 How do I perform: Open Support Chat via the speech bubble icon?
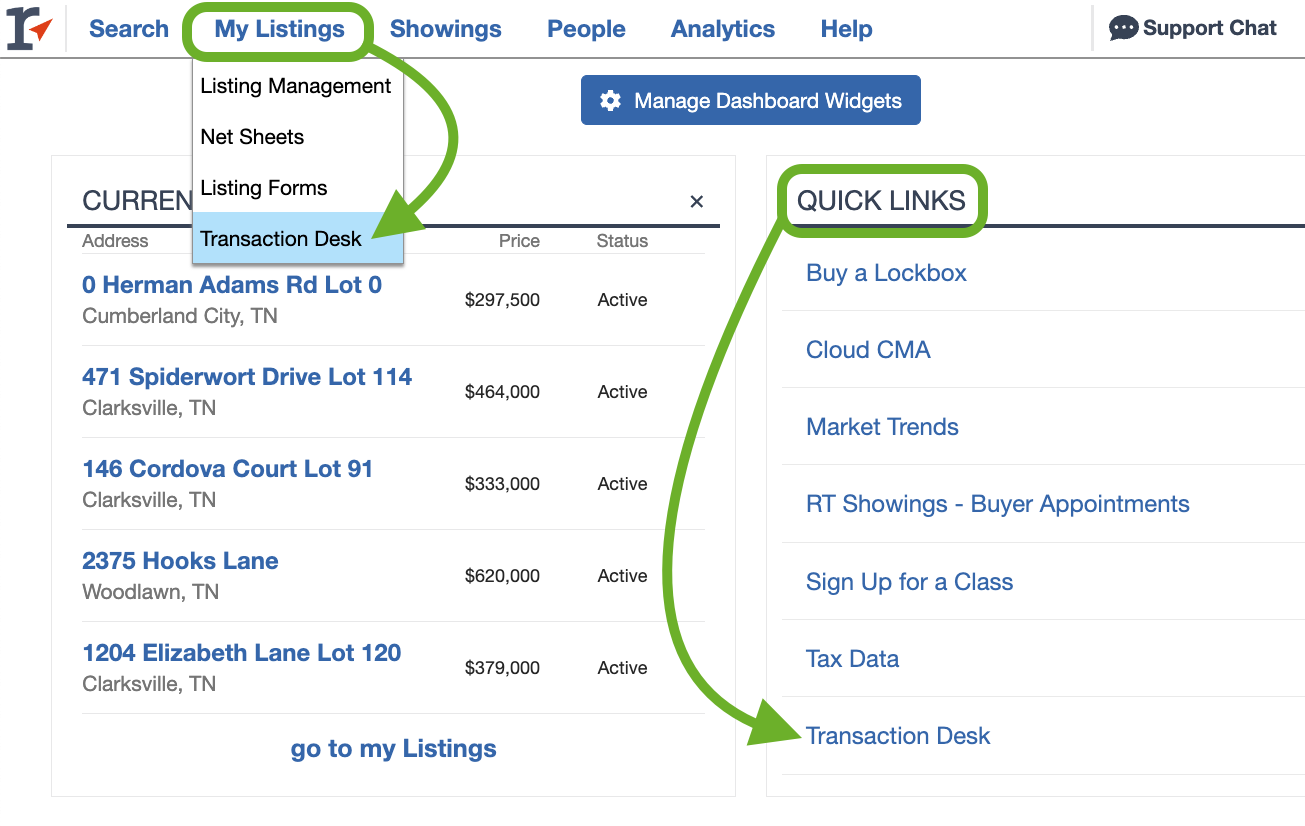pyautogui.click(x=1123, y=28)
